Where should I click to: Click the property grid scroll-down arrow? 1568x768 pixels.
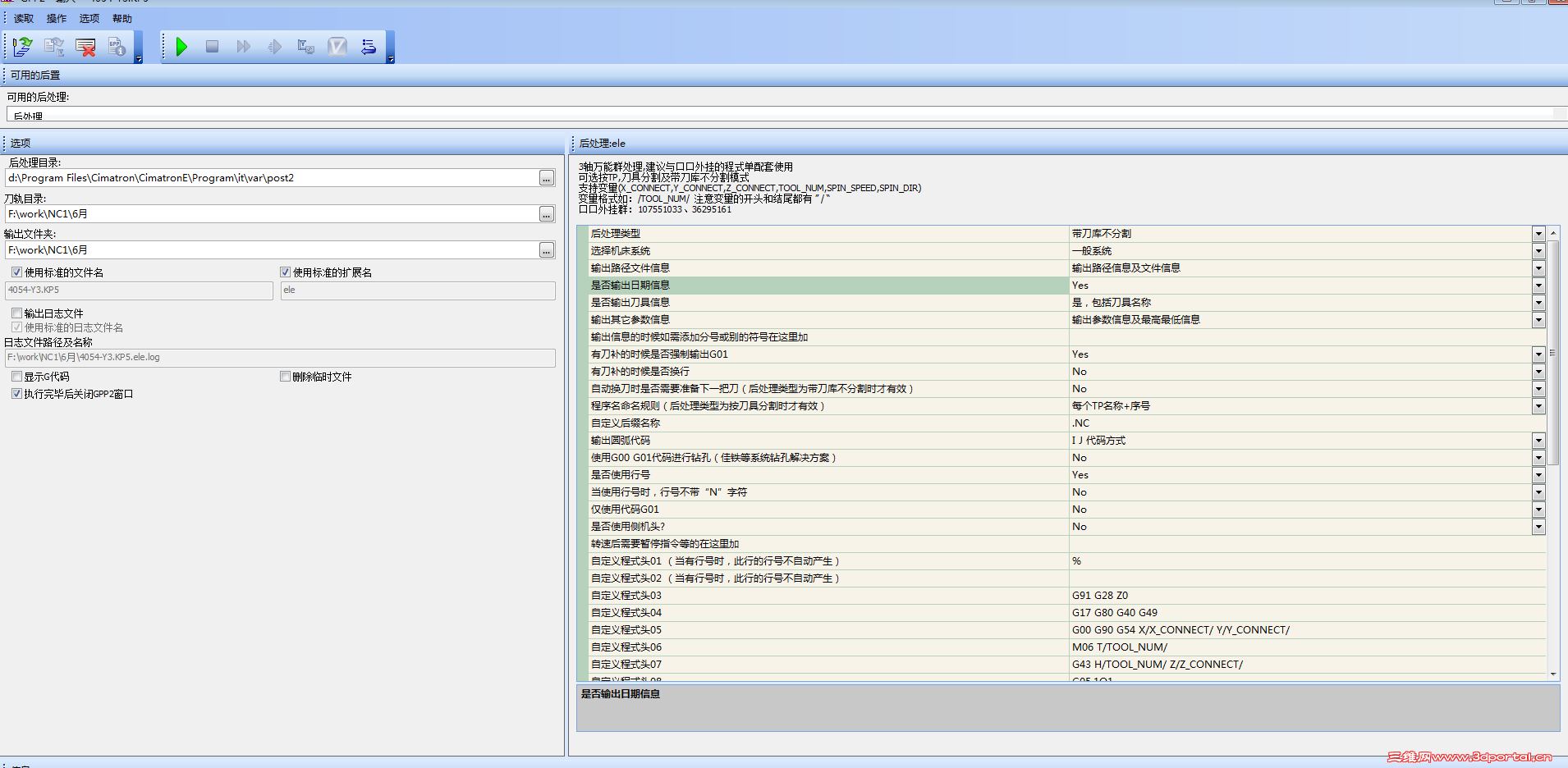point(1553,674)
